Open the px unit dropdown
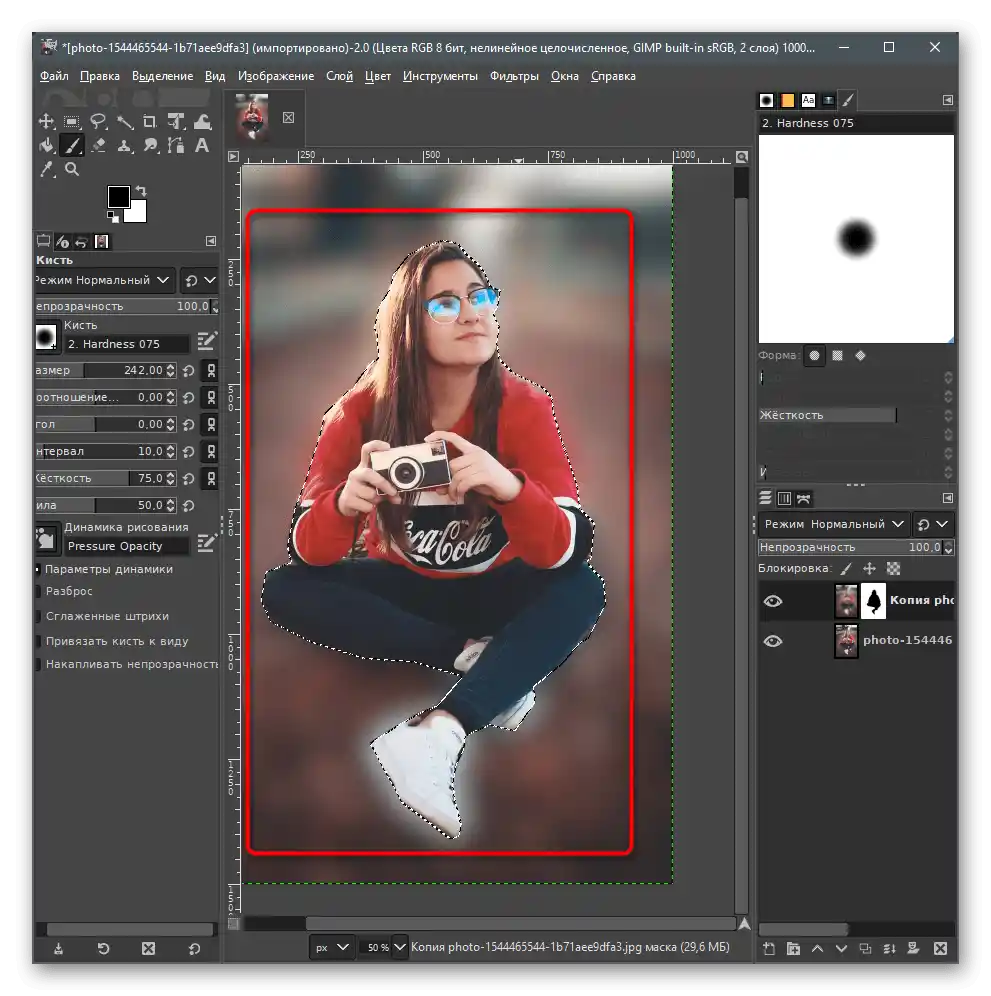Image resolution: width=991 pixels, height=996 pixels. point(332,947)
